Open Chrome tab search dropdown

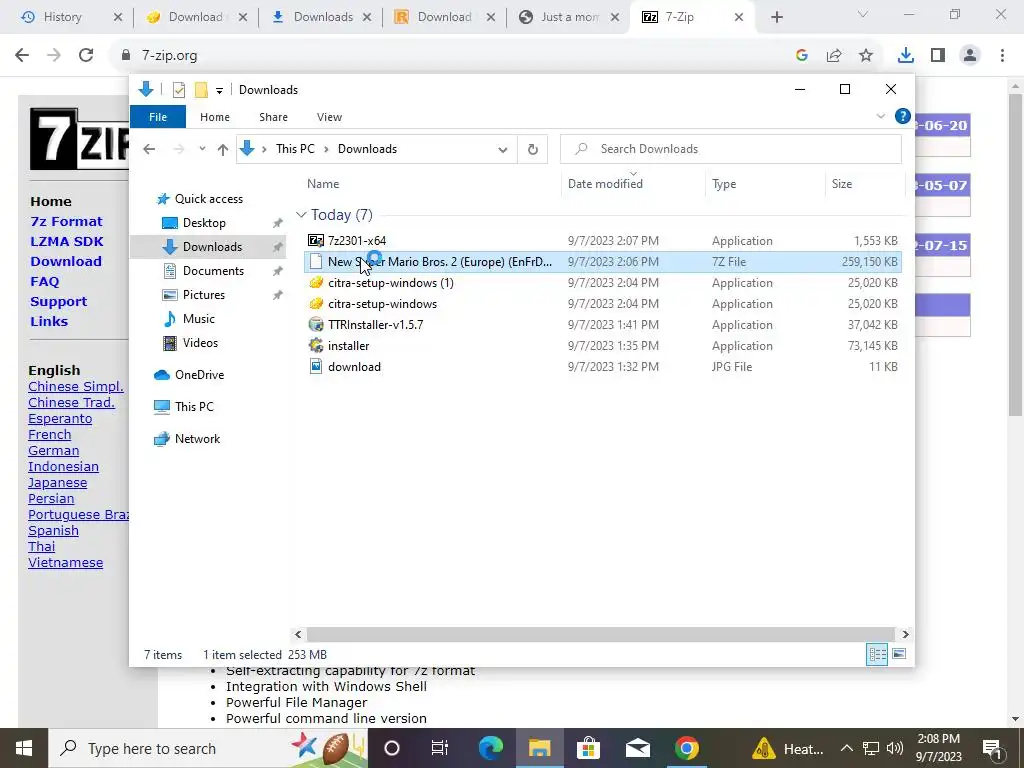863,14
